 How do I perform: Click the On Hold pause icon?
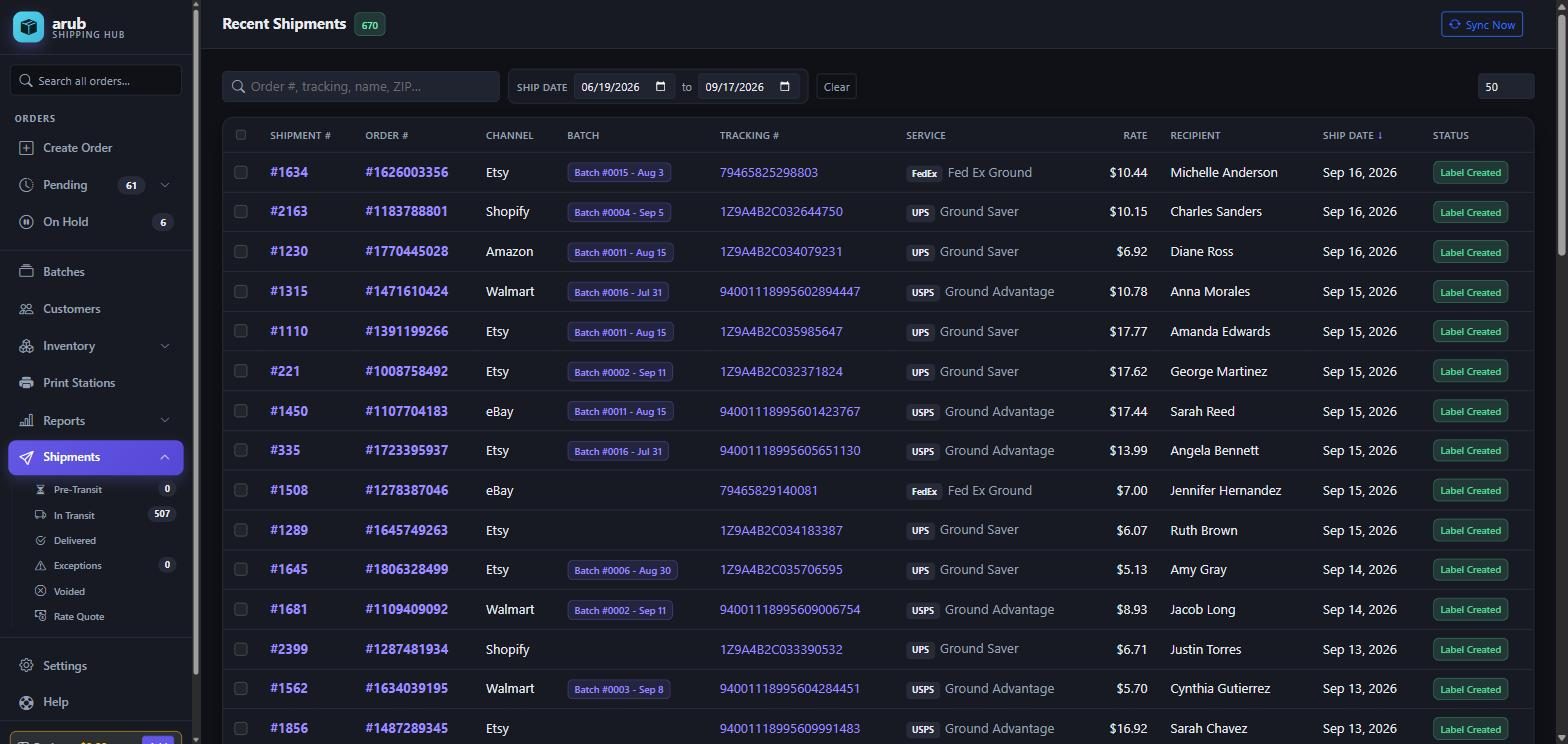[x=26, y=222]
